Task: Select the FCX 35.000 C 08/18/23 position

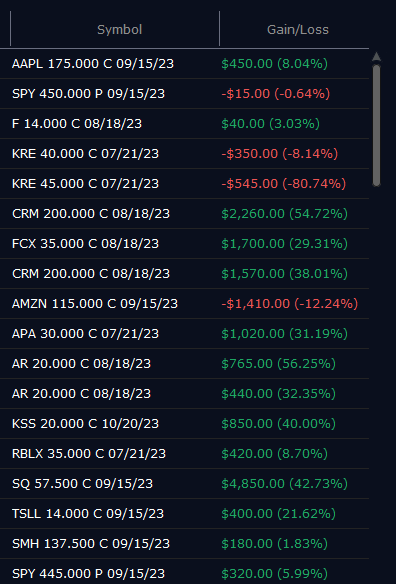Action: click(184, 244)
